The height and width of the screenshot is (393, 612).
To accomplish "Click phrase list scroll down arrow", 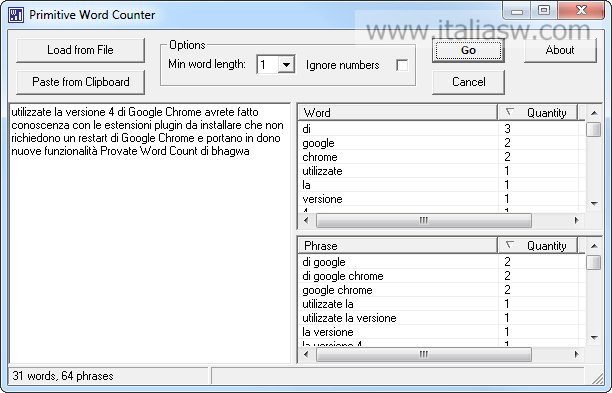I will 594,338.
